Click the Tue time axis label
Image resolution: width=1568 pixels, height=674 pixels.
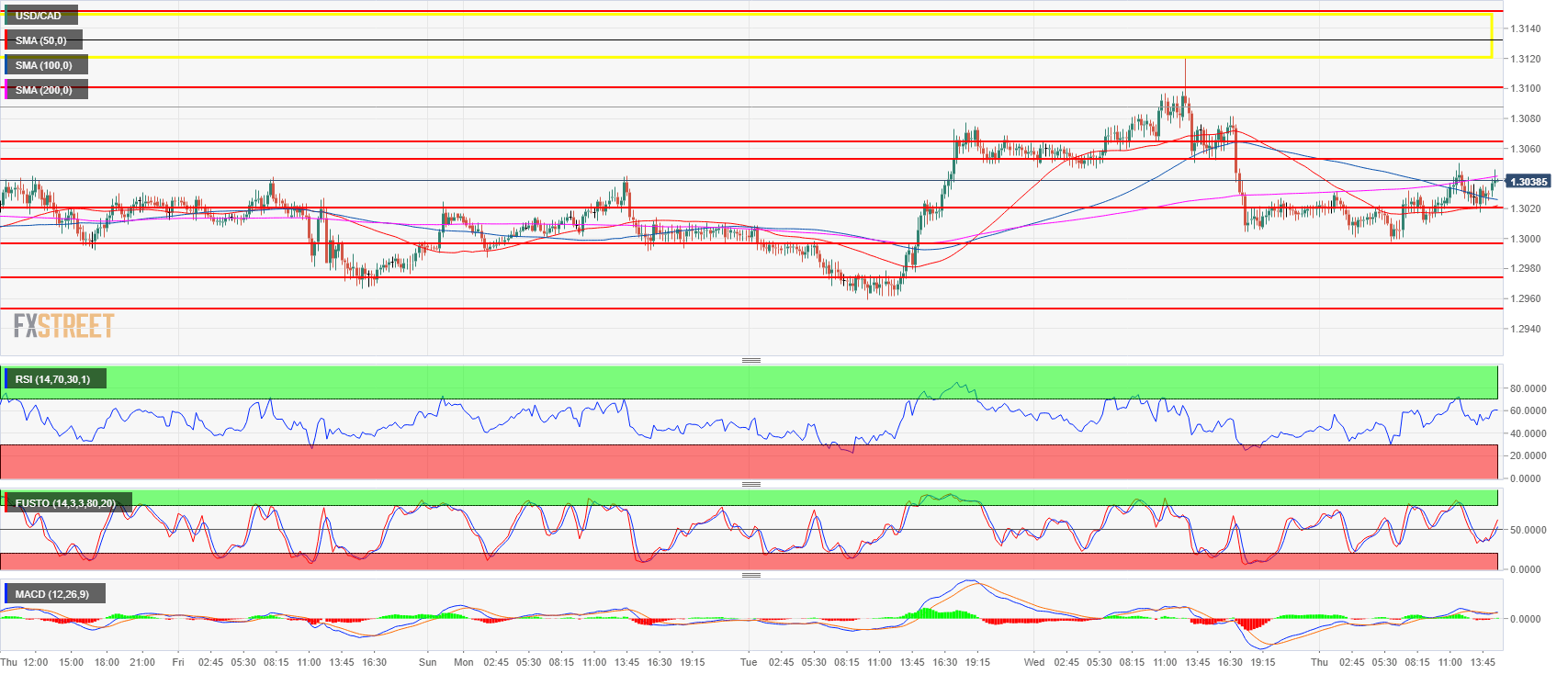(749, 662)
